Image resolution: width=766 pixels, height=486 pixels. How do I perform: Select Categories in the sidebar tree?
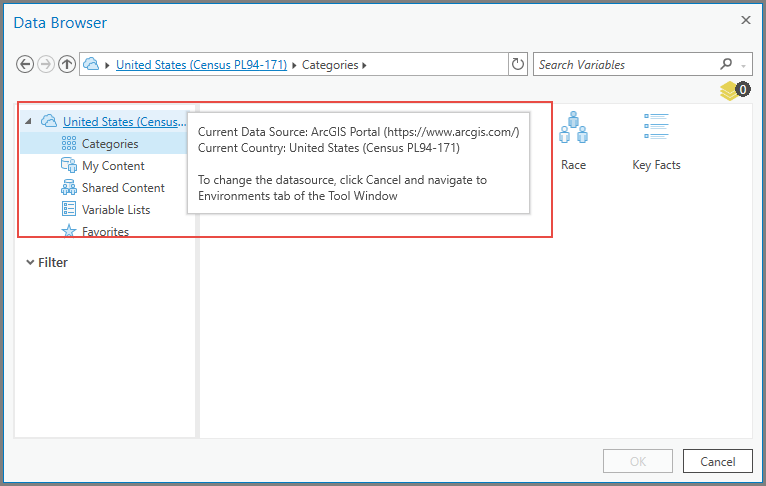[x=110, y=144]
